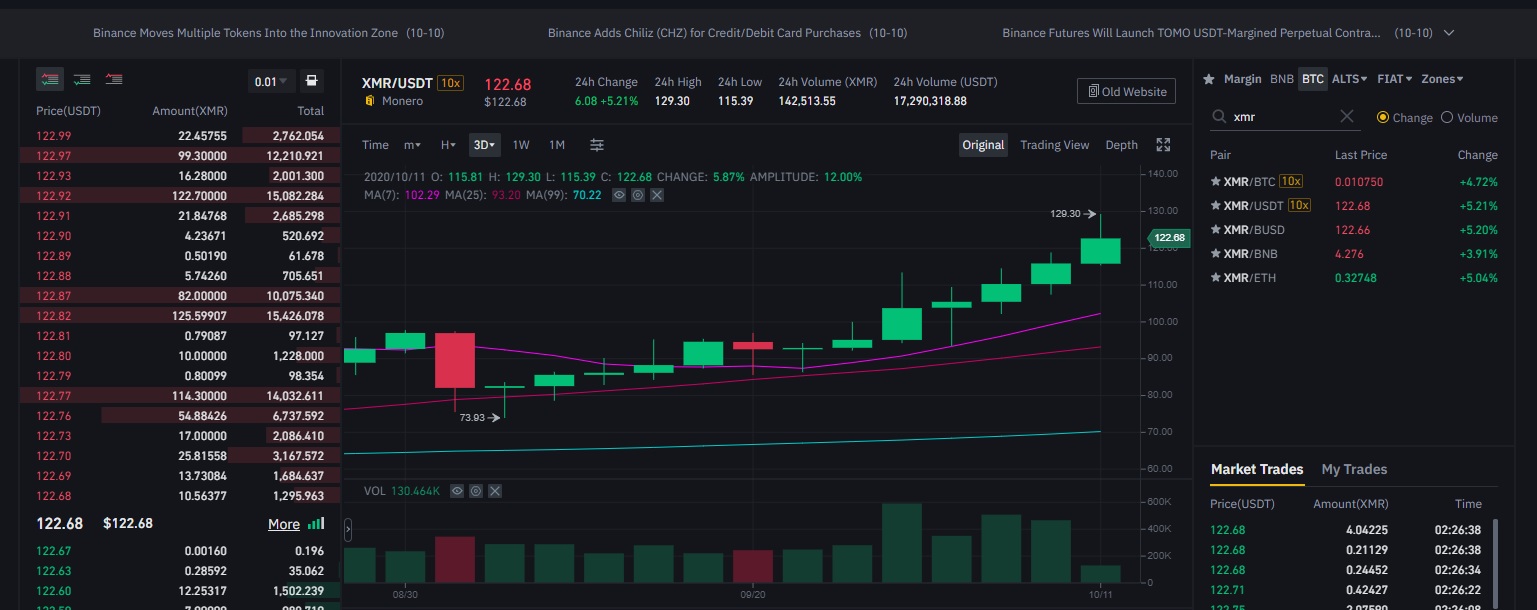
Task: Set chart interval to 1M
Action: [x=557, y=145]
